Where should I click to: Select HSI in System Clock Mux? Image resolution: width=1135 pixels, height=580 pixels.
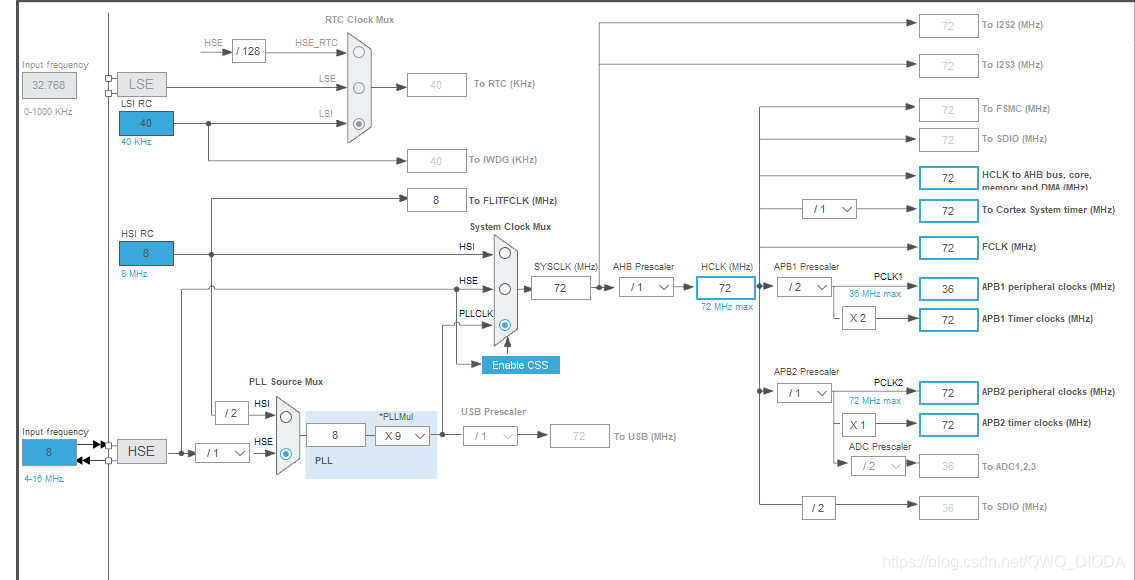[x=505, y=253]
